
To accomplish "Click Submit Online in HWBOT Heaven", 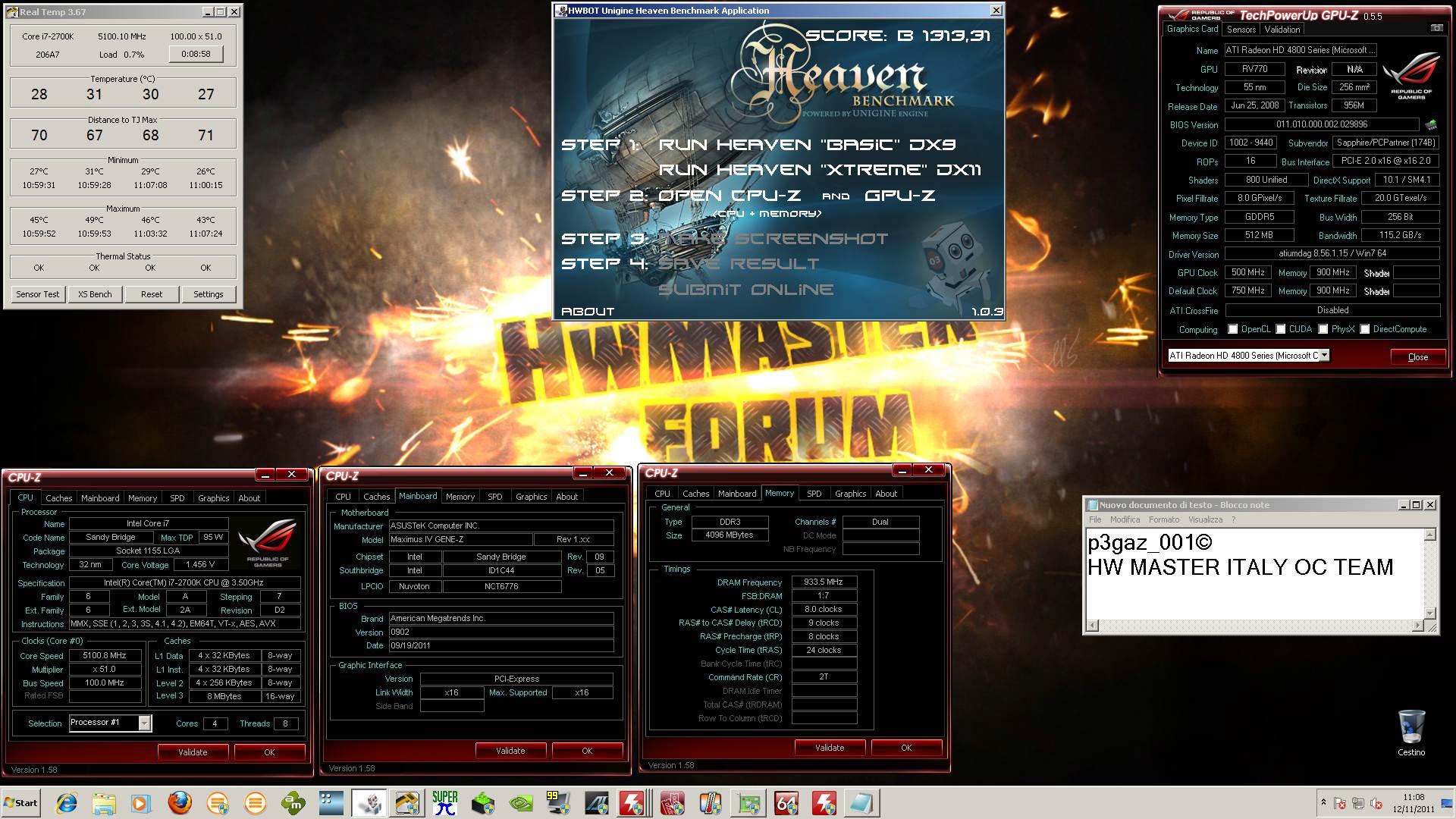I will pyautogui.click(x=745, y=290).
